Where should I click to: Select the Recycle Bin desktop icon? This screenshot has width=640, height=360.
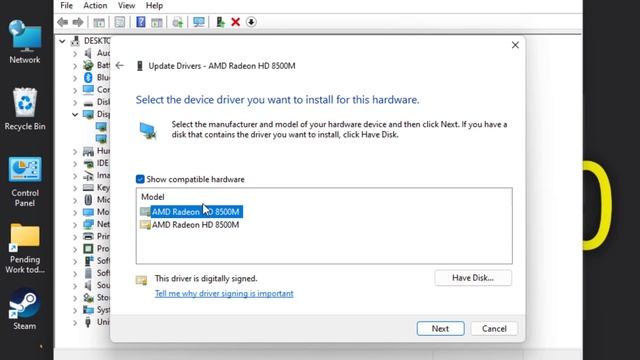coord(24,109)
